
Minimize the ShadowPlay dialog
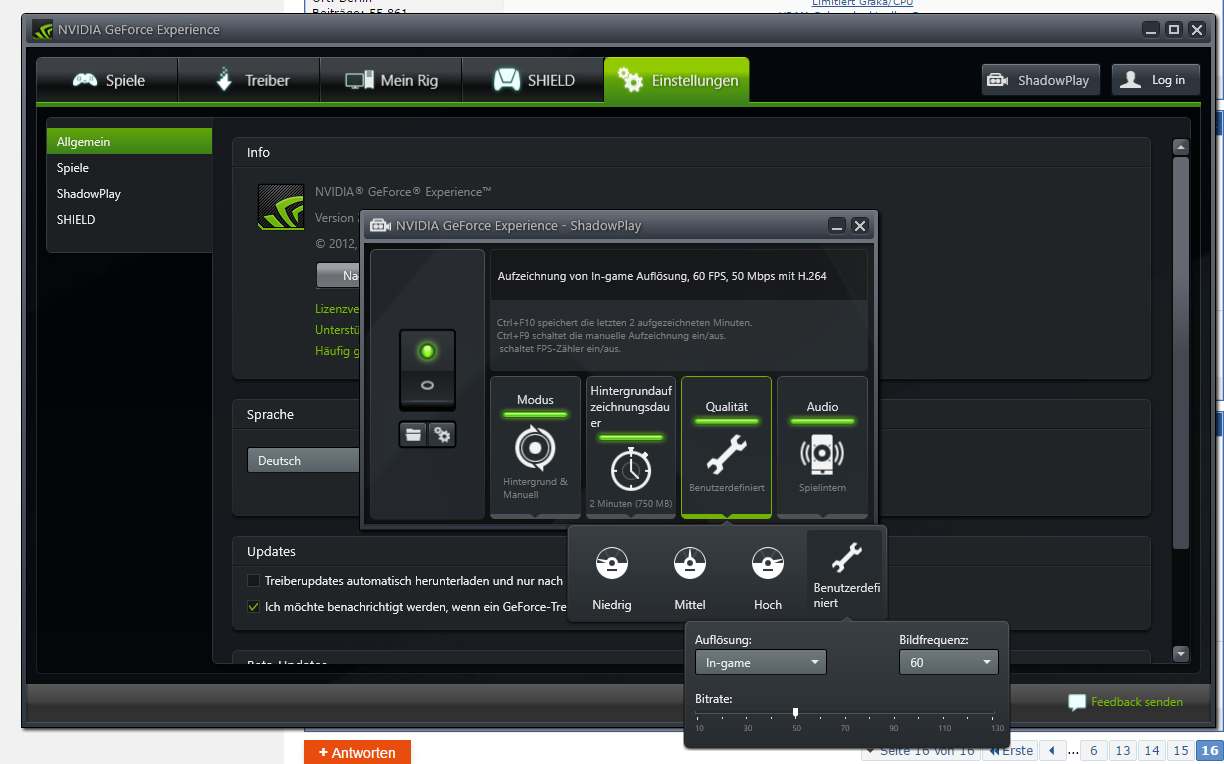[837, 226]
